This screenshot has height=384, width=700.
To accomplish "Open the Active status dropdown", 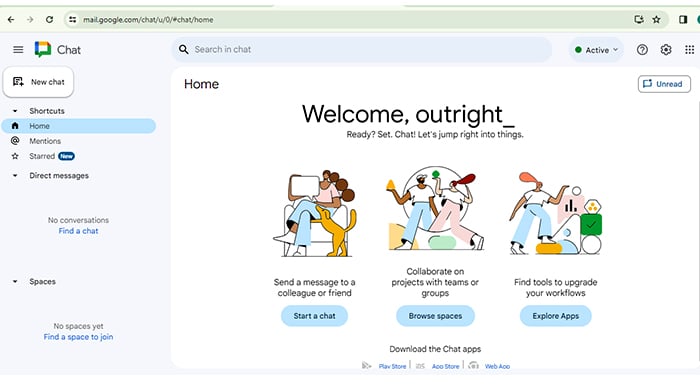I will pos(596,50).
